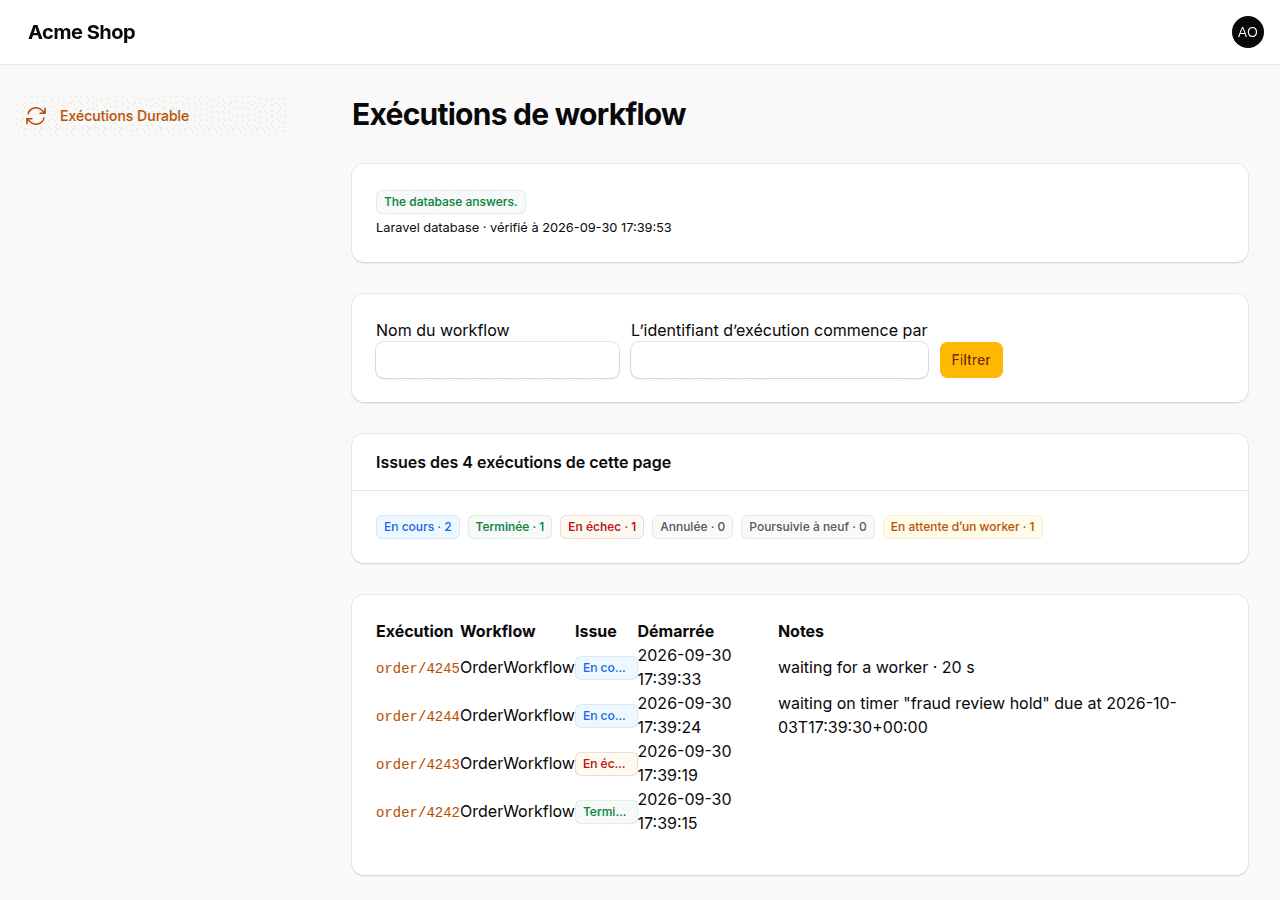
Task: Click the status badge in the order/4244 row
Action: coord(606,716)
